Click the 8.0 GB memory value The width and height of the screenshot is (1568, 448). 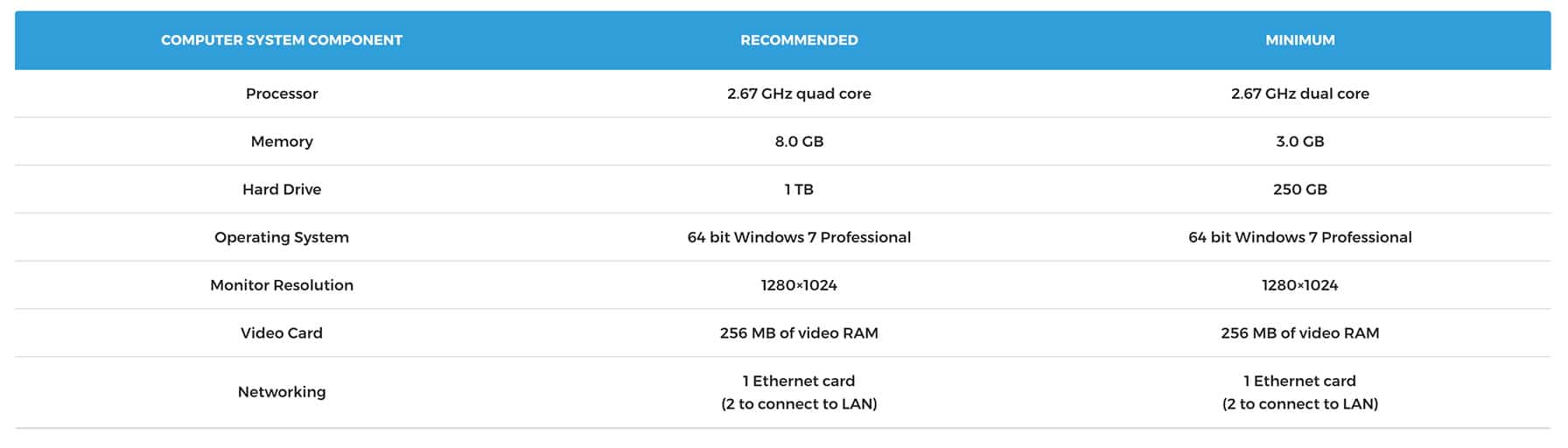tap(799, 142)
